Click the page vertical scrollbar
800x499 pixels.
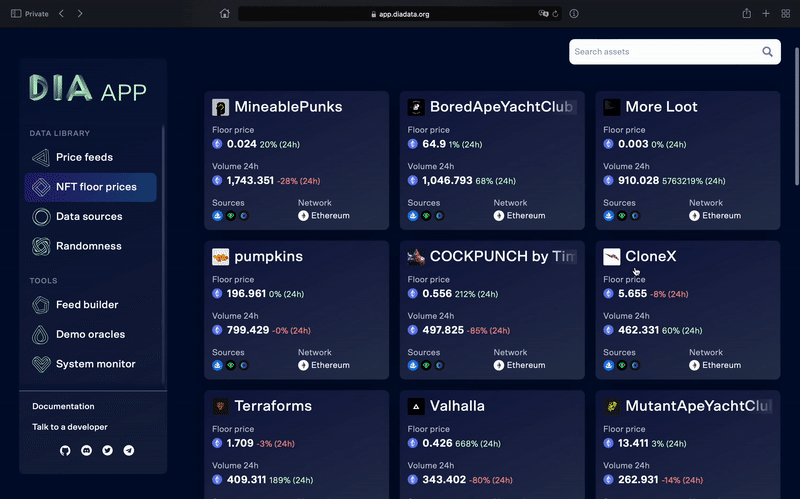pyautogui.click(x=797, y=116)
